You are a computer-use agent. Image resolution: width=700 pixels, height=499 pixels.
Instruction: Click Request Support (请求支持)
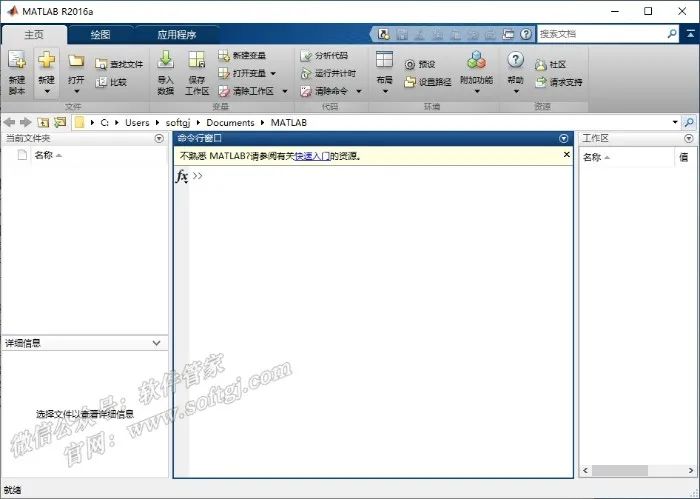559,82
